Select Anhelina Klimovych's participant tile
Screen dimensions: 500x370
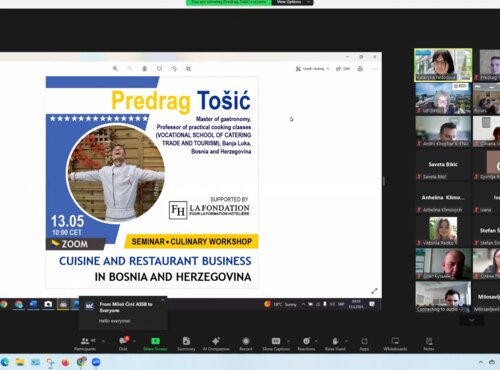point(443,198)
